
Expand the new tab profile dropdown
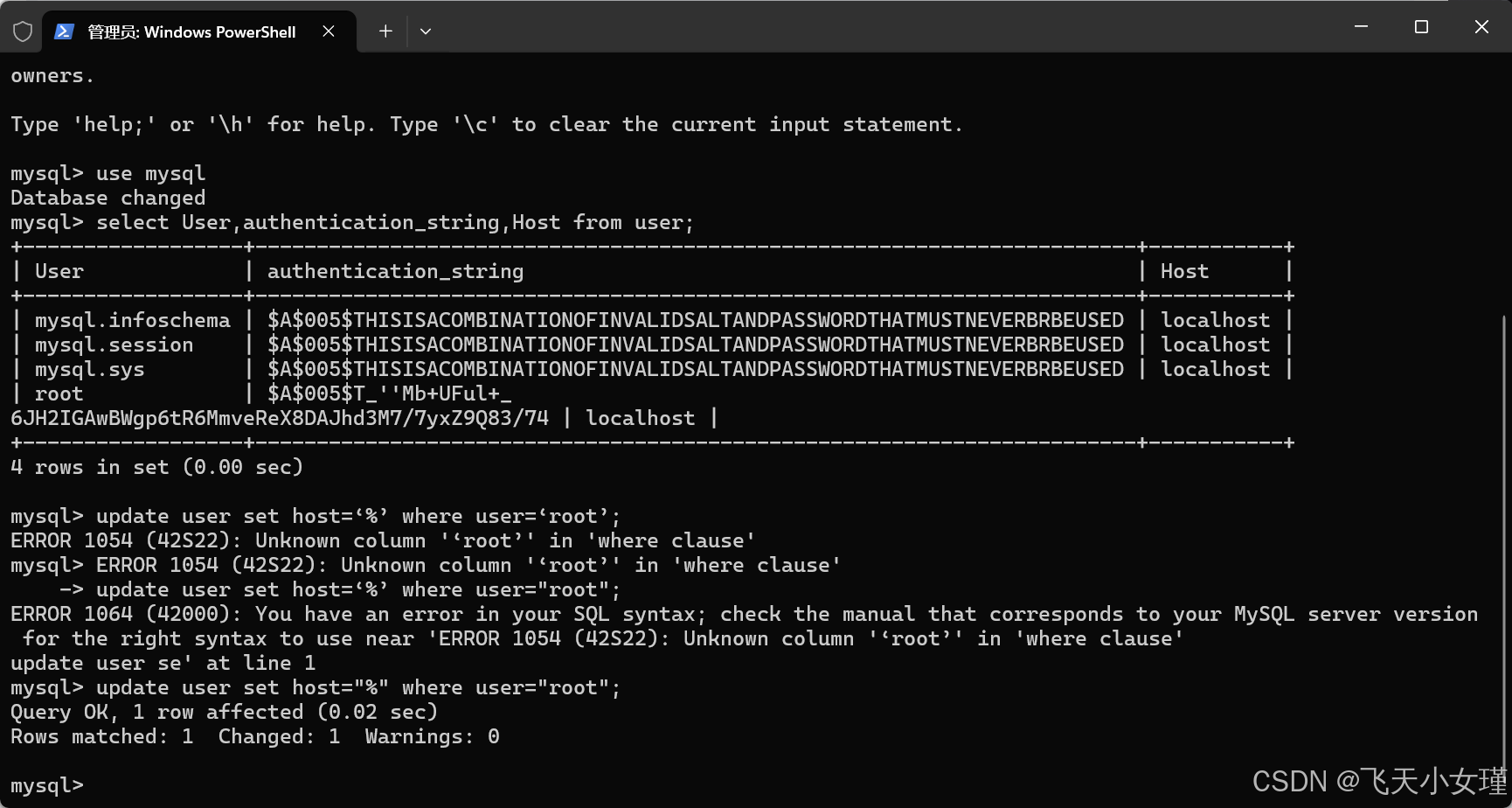pyautogui.click(x=426, y=31)
